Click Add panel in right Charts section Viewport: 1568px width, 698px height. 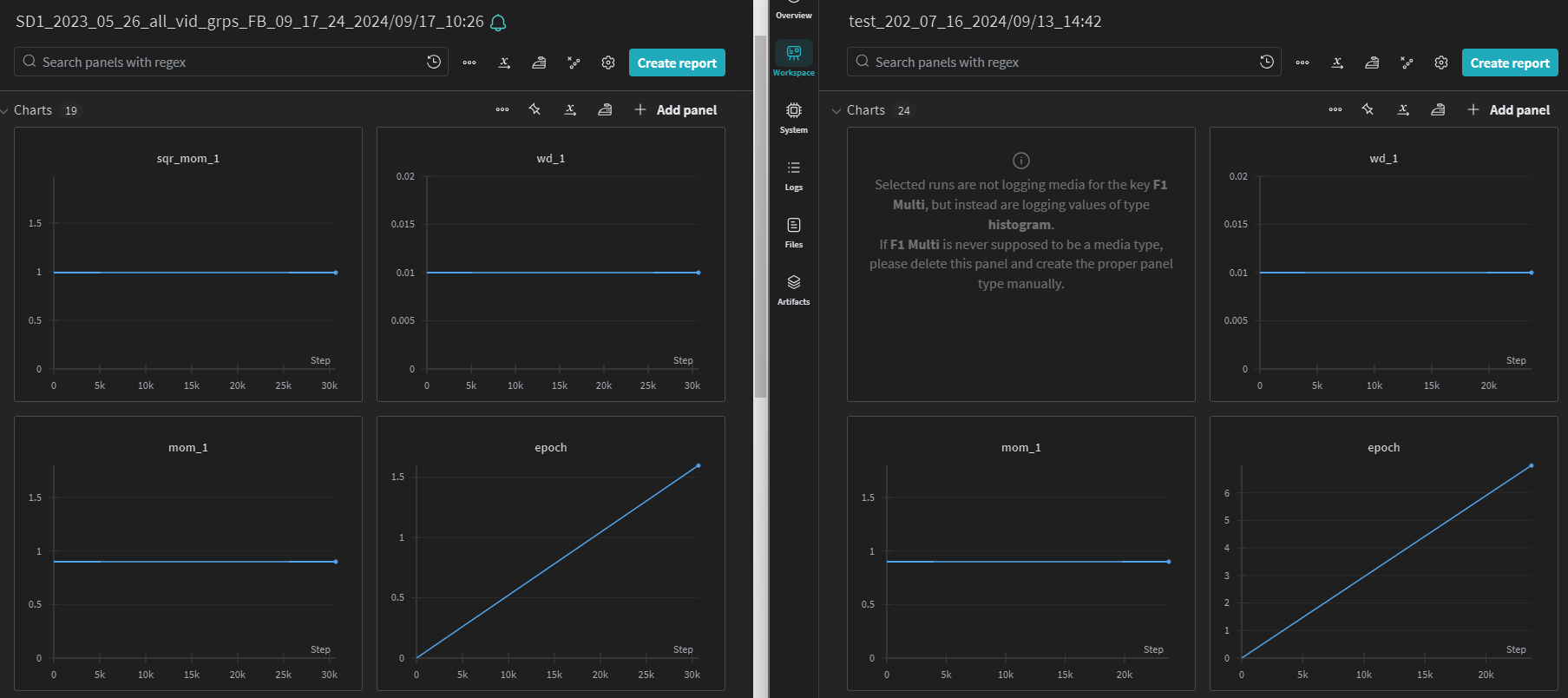click(1509, 110)
